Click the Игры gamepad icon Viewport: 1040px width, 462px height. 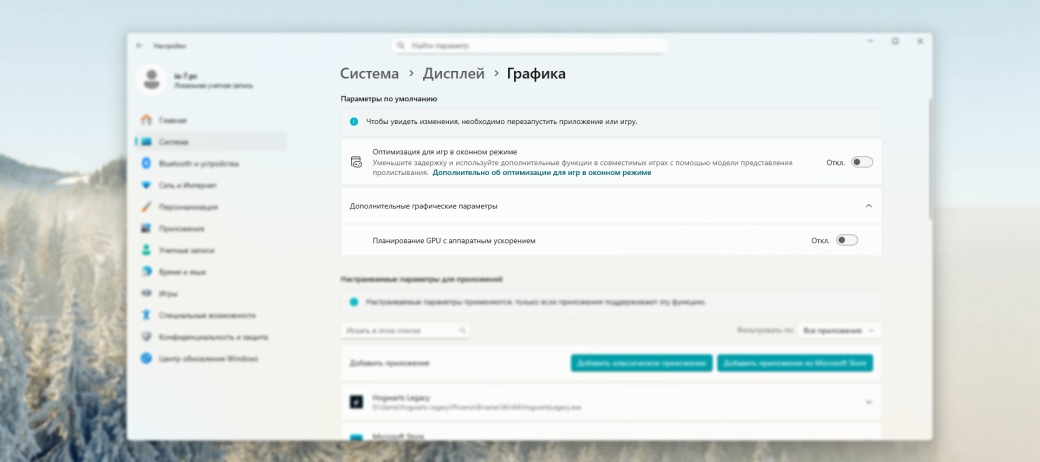(147, 294)
